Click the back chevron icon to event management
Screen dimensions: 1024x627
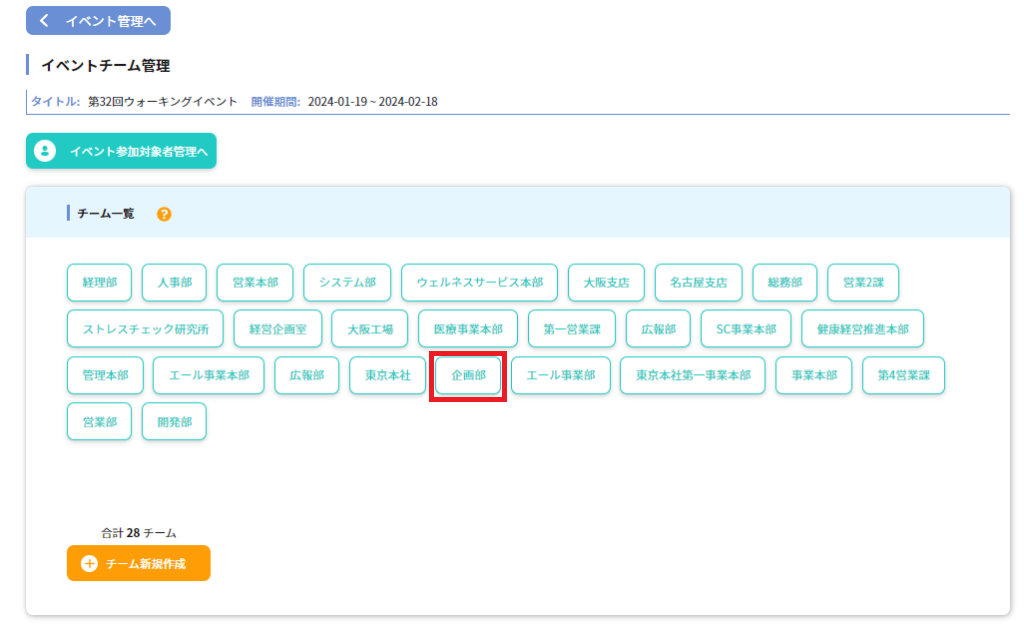click(44, 21)
